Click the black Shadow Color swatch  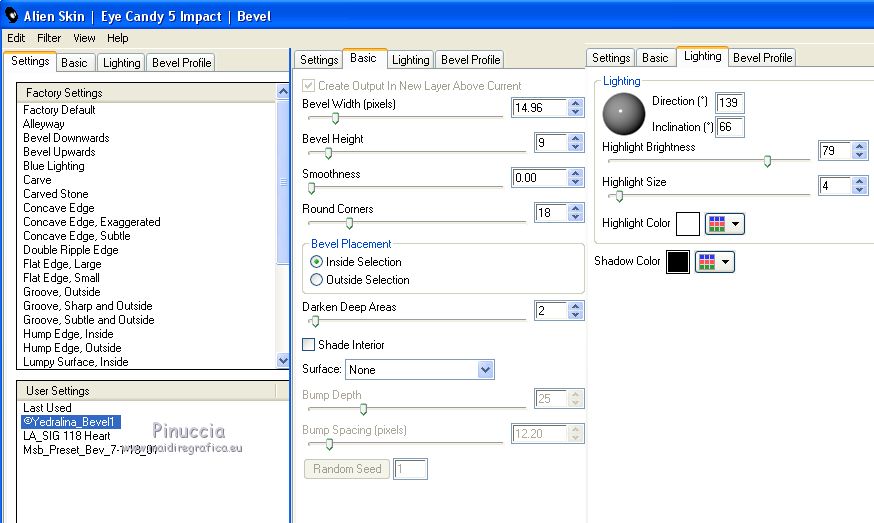678,262
